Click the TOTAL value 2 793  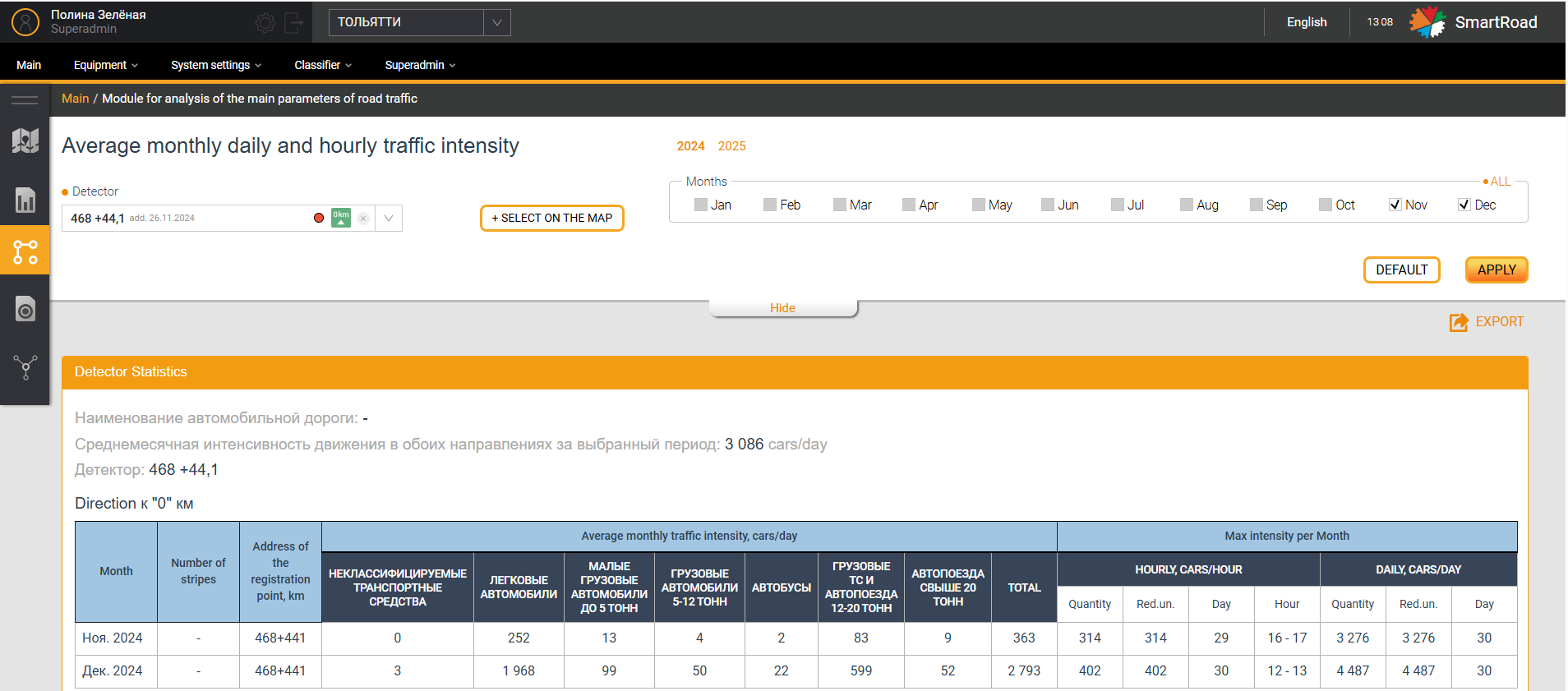click(x=1024, y=671)
